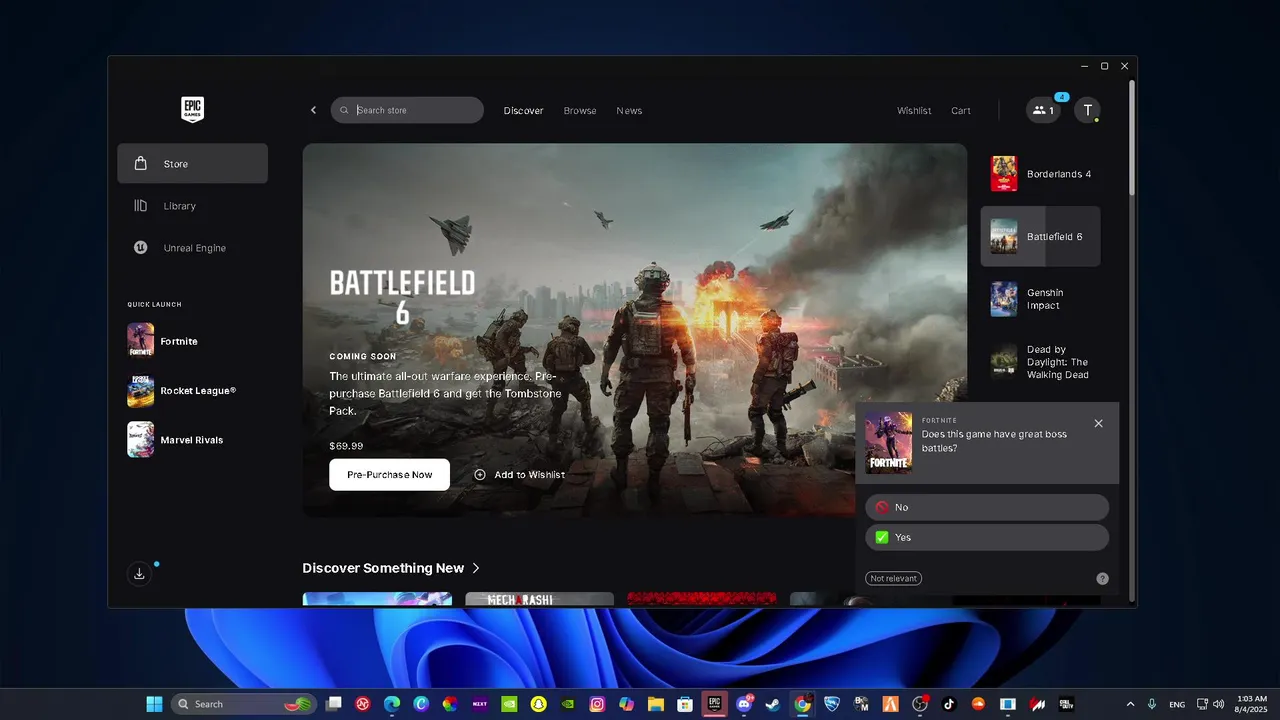Launch Fortnite from Quick Launch

(x=162, y=341)
